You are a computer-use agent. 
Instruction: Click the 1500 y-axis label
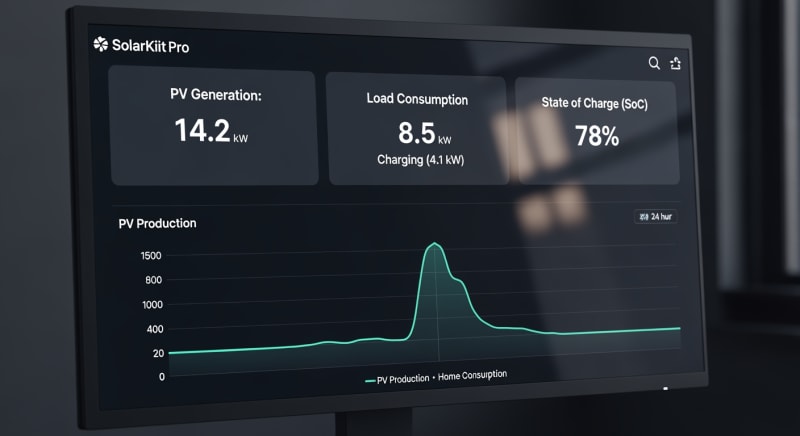point(151,255)
